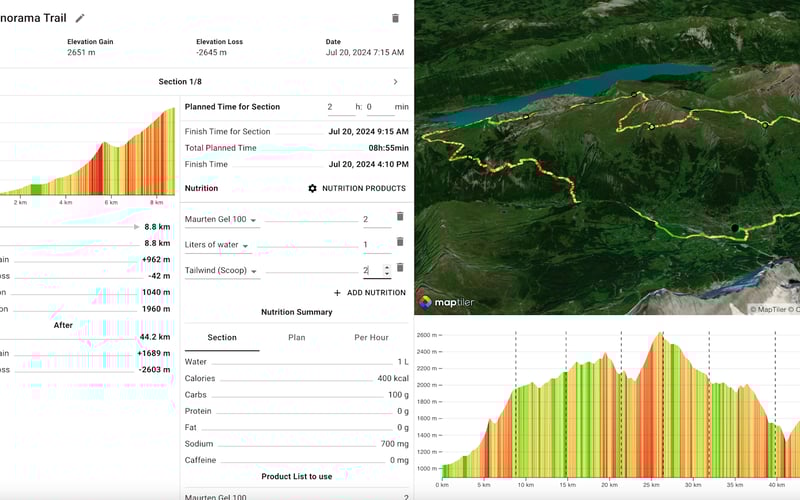Edit Liters of water quantity field
This screenshot has width=800, height=500.
pos(377,245)
